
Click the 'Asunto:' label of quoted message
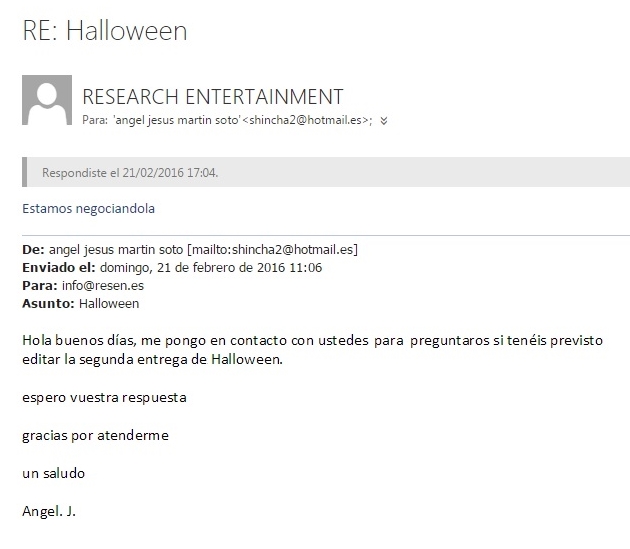tap(47, 304)
